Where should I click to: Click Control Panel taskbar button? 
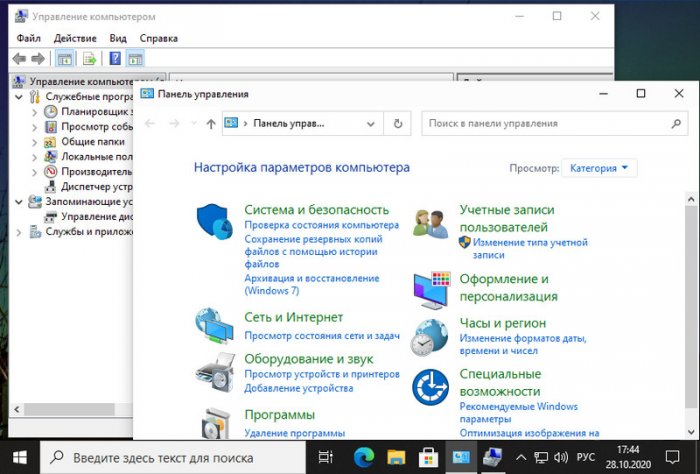(461, 457)
